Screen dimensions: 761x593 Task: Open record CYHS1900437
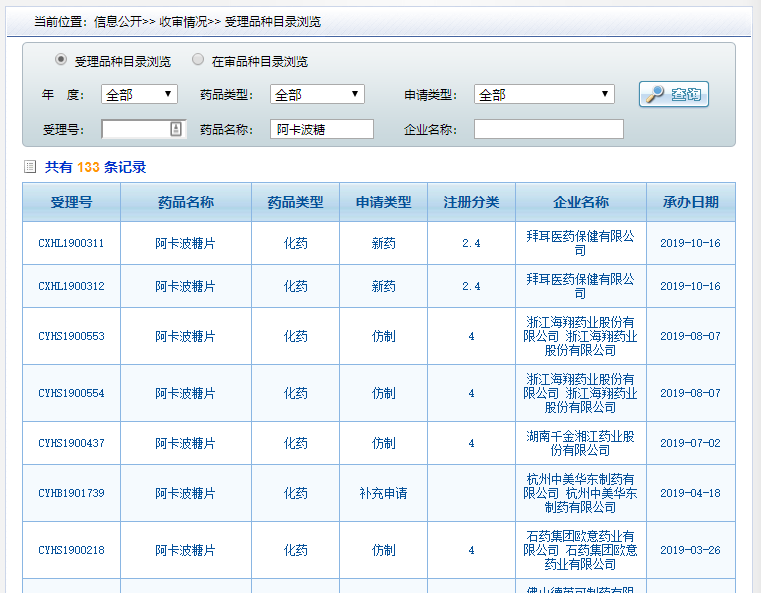[x=71, y=443]
